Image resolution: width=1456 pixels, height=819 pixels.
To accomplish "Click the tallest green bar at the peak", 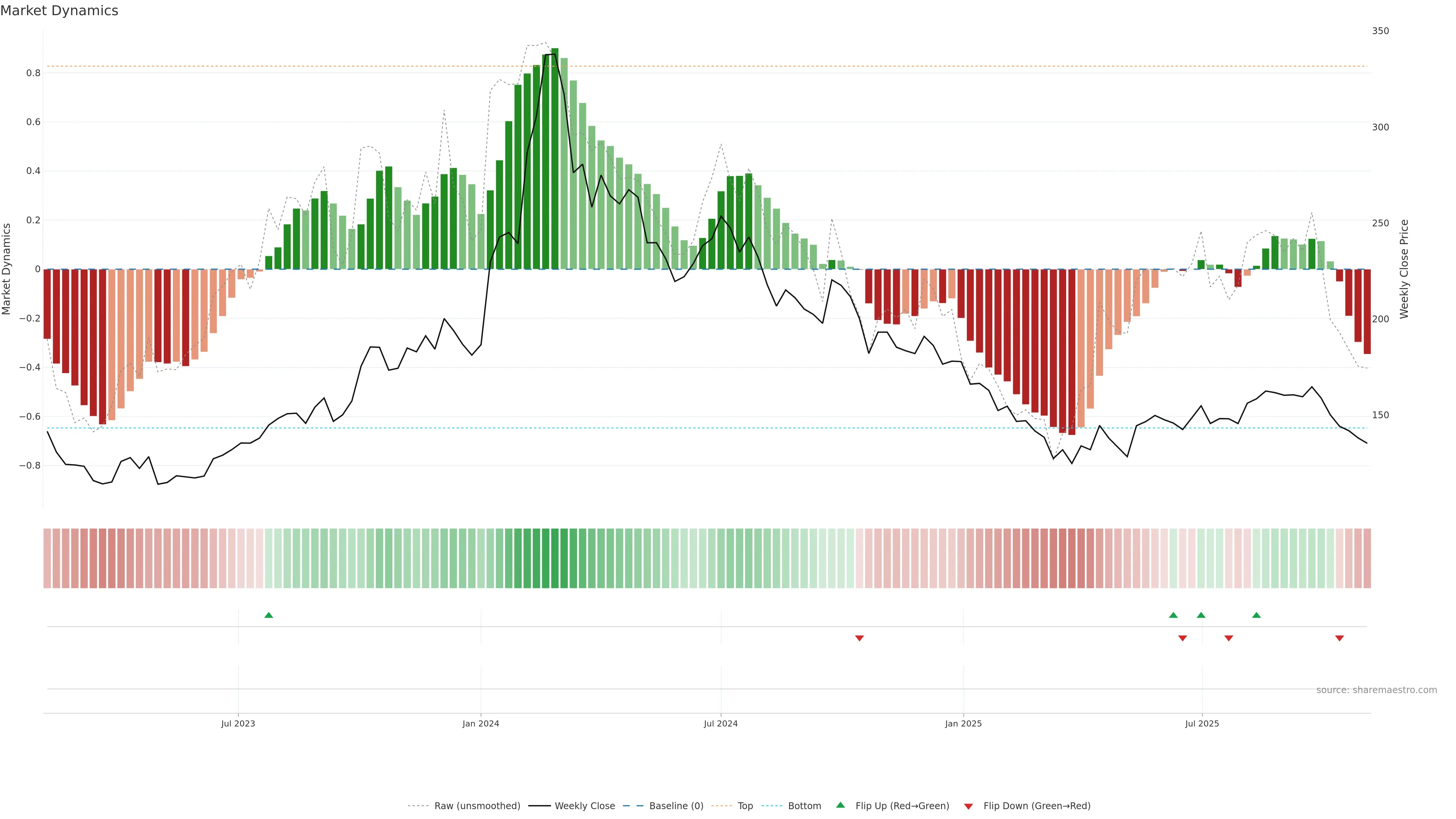I will (x=554, y=158).
